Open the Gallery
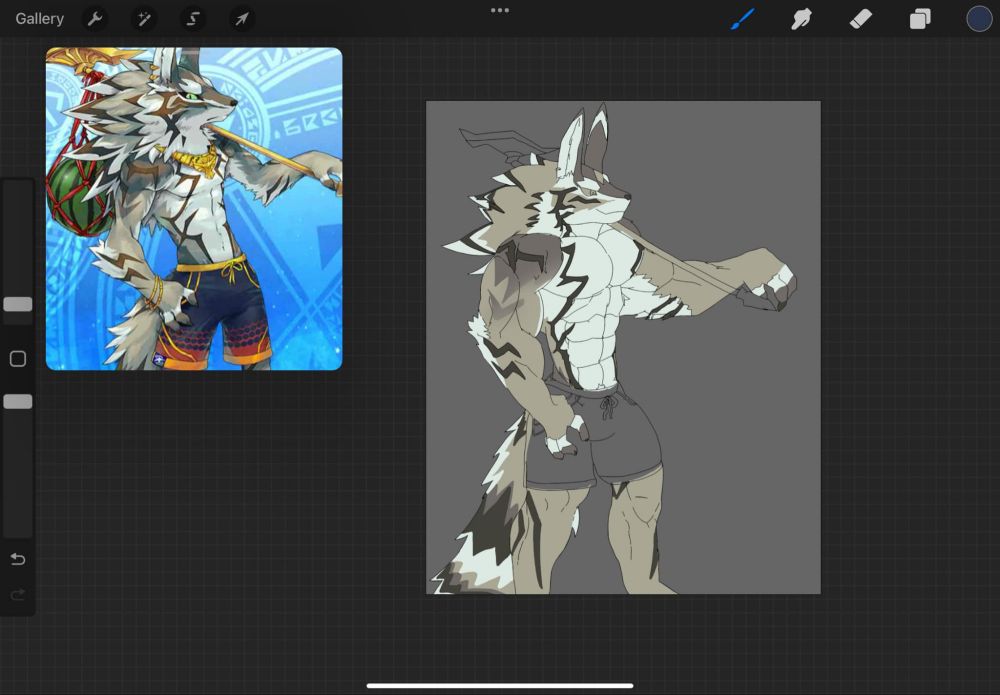This screenshot has width=1000, height=695. pos(40,19)
